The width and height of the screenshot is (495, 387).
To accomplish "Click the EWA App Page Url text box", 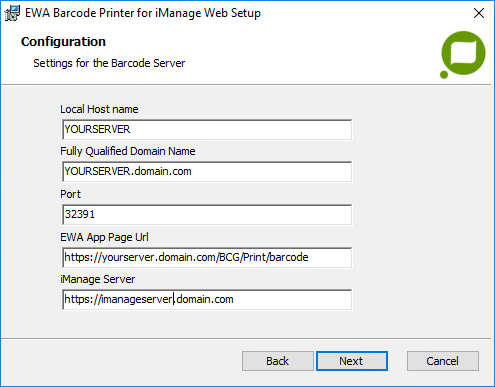I will pos(207,257).
